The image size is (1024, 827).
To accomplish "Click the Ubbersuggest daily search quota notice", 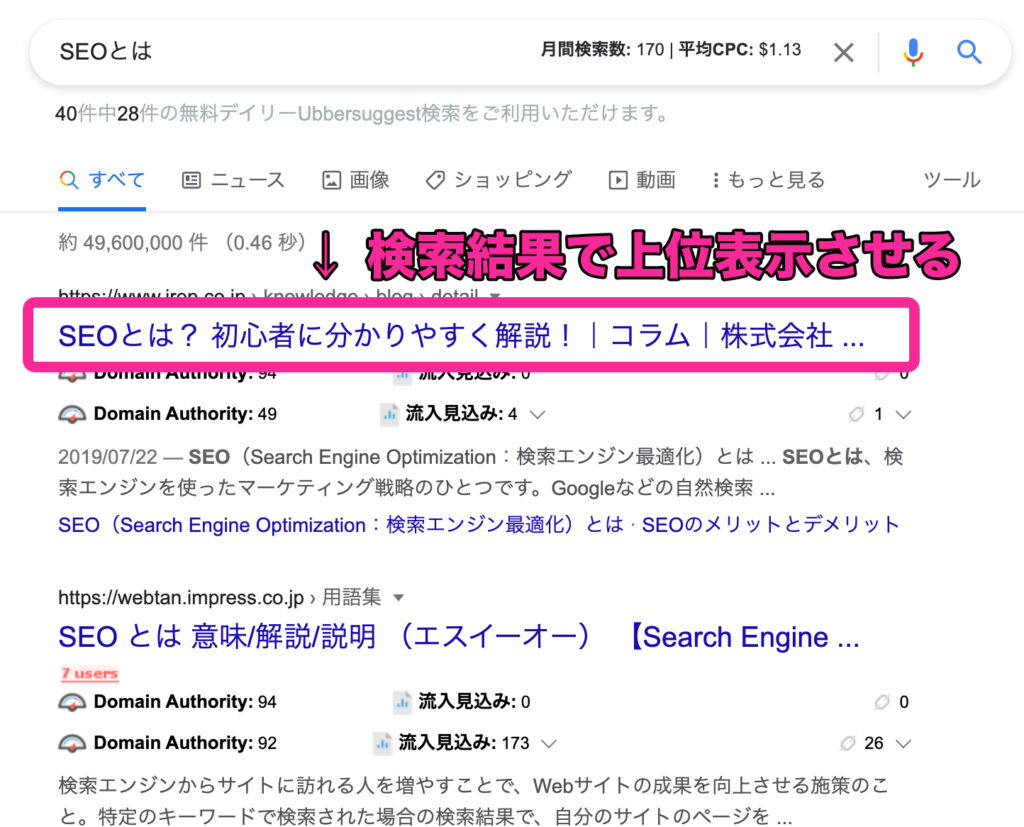I will (x=362, y=114).
